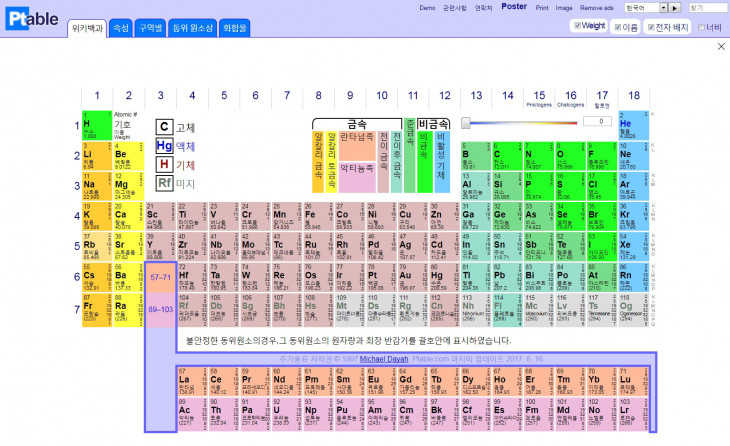Screen dimensions: 730x446
Task: Switch to the 속성 tab
Action: point(120,28)
